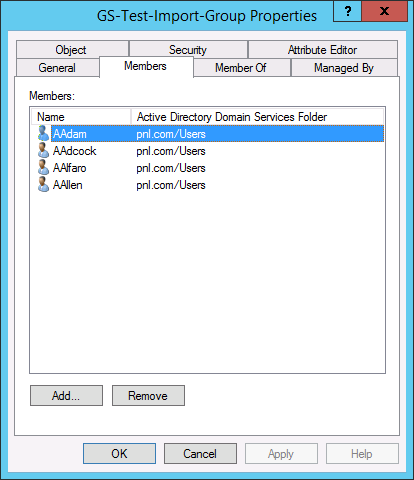Sort by Active Directory Domain Services Folder header
The height and width of the screenshot is (480, 414).
click(257, 117)
